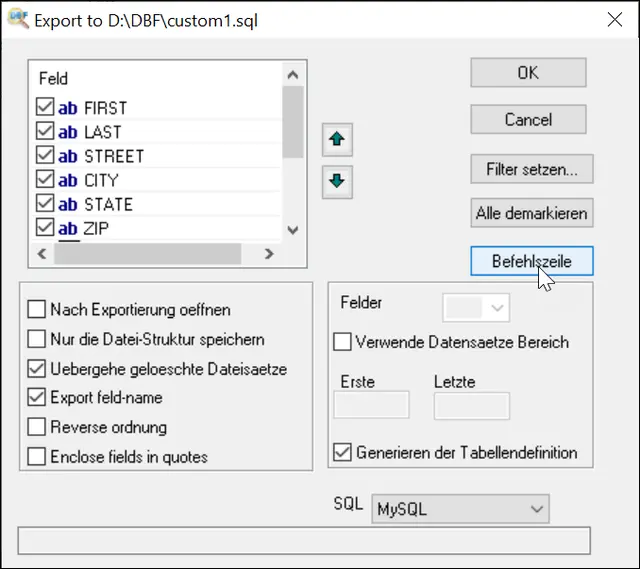This screenshot has height=569, width=640.
Task: Click the field list horizontal scrollbar thumb
Action: click(x=147, y=254)
